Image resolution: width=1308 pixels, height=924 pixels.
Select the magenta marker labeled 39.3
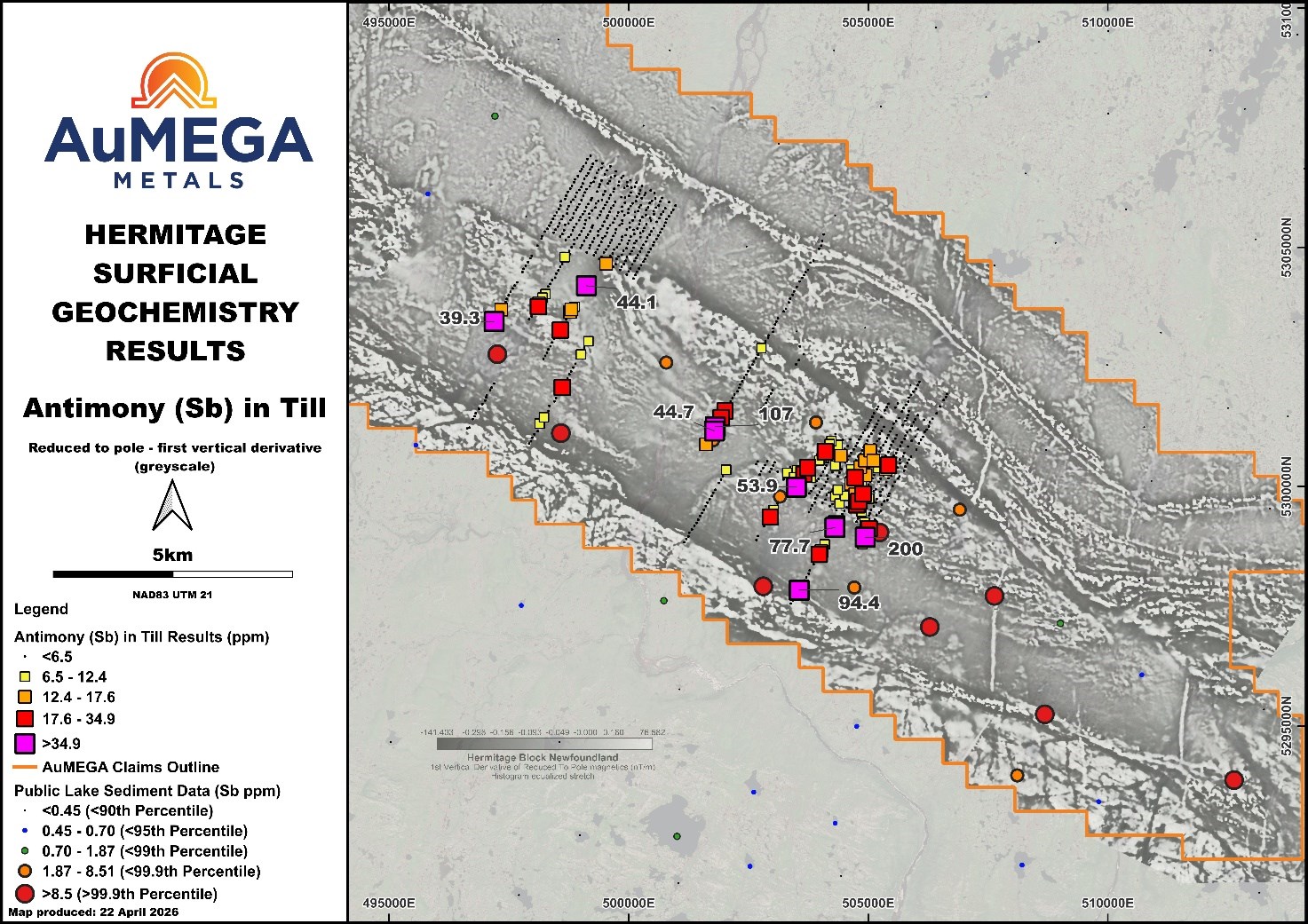[x=494, y=321]
